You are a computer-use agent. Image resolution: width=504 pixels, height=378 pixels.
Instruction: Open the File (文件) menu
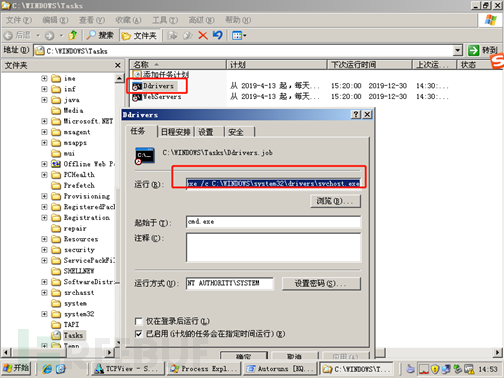click(x=19, y=20)
